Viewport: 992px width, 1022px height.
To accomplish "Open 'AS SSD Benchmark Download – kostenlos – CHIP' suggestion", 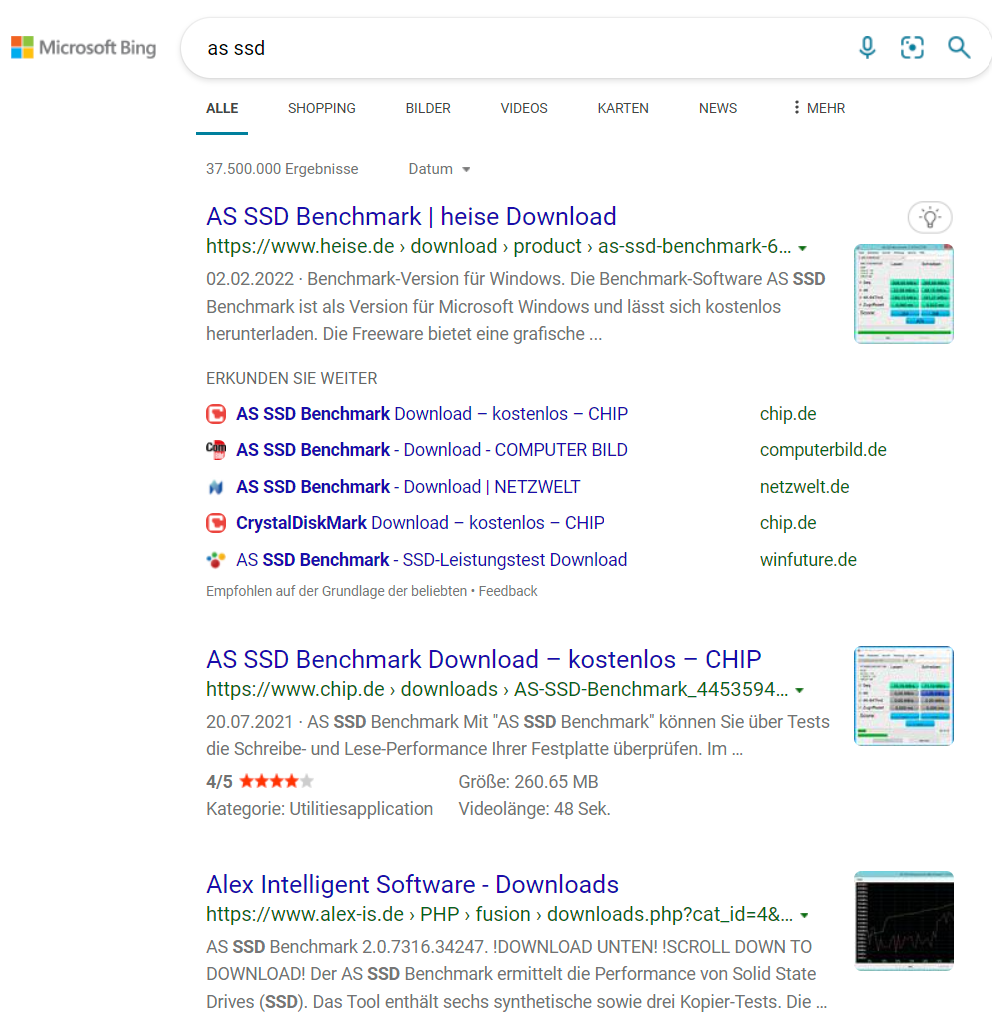I will 432,414.
